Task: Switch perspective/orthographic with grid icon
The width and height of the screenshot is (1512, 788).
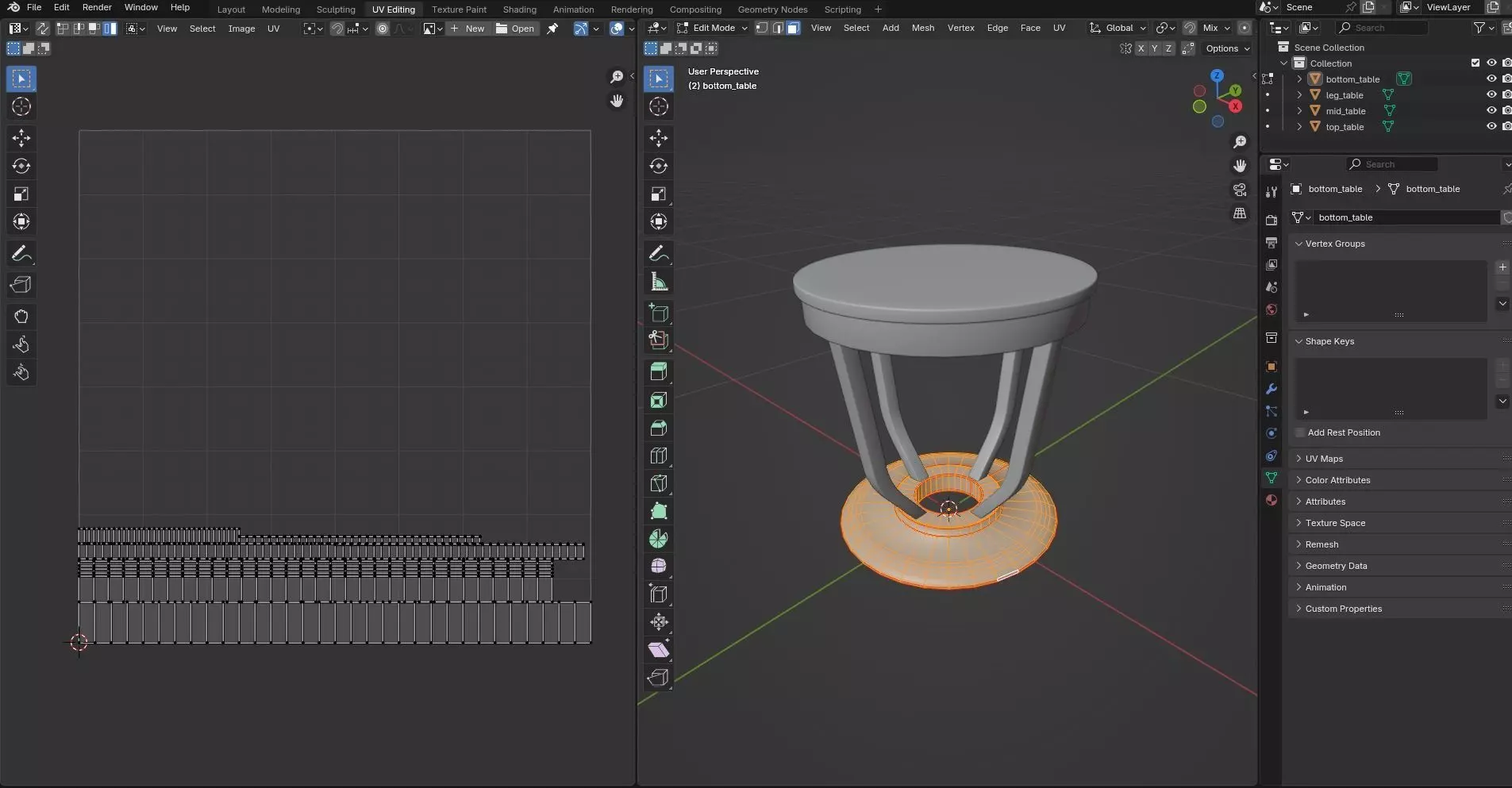Action: pyautogui.click(x=1240, y=213)
